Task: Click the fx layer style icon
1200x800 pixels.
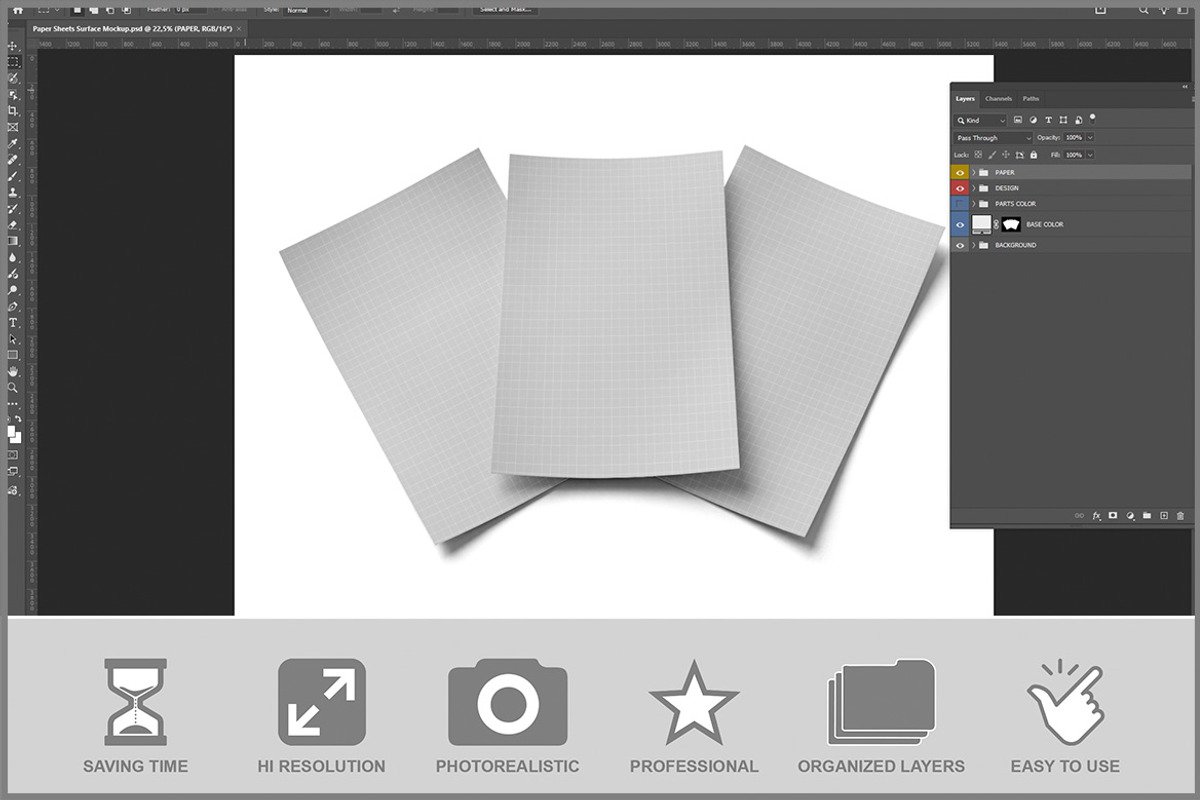Action: click(1097, 516)
